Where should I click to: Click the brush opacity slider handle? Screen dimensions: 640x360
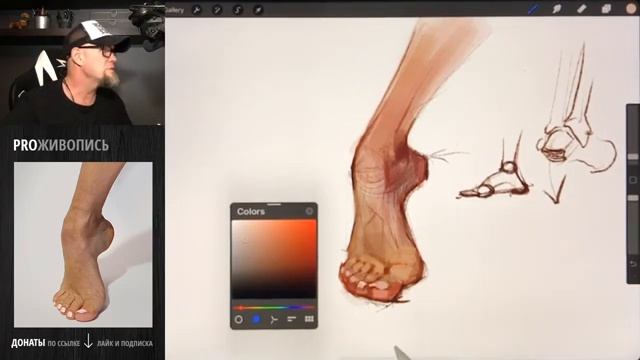(x=633, y=198)
